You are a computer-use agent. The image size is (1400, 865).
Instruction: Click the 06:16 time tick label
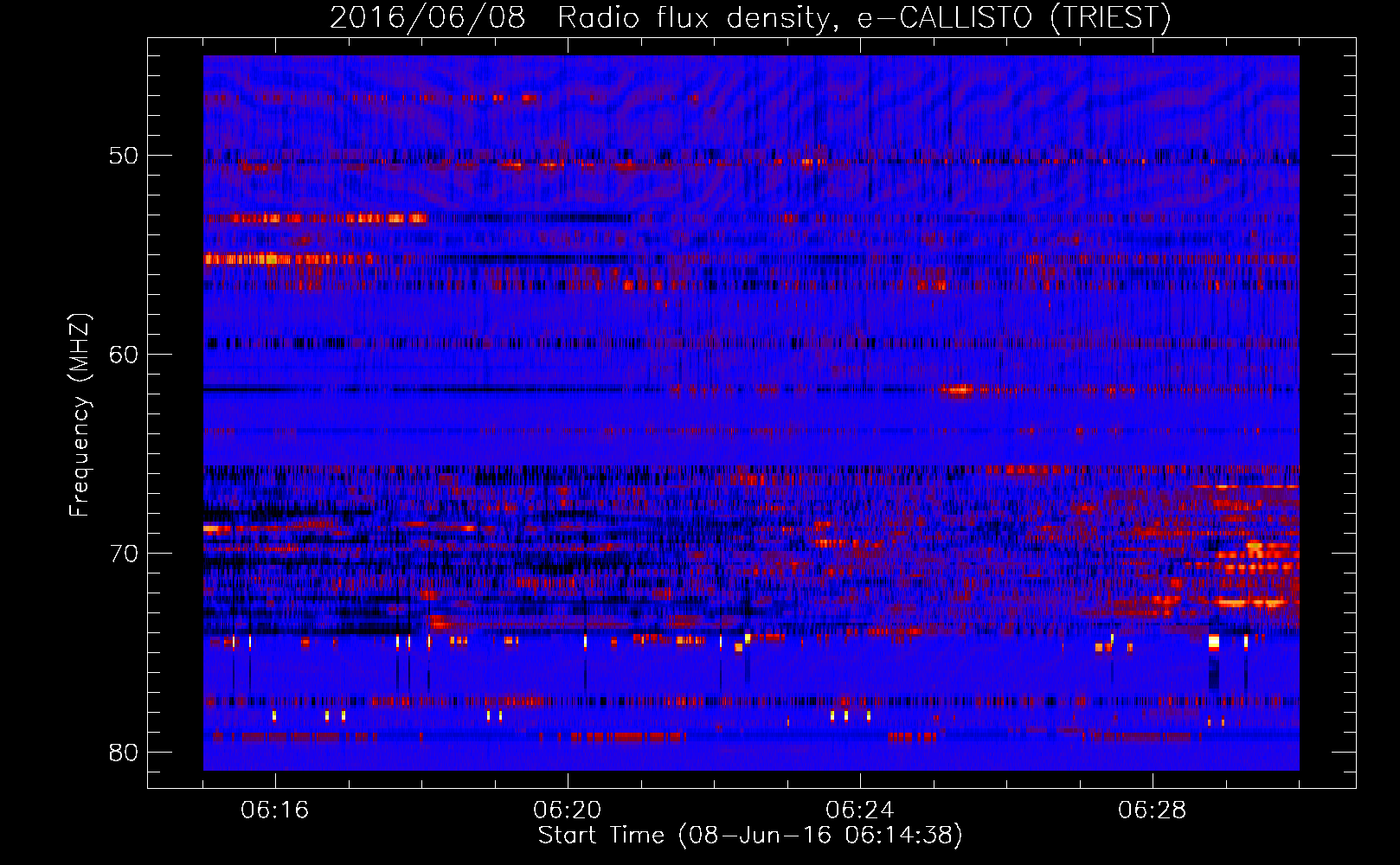tap(274, 811)
